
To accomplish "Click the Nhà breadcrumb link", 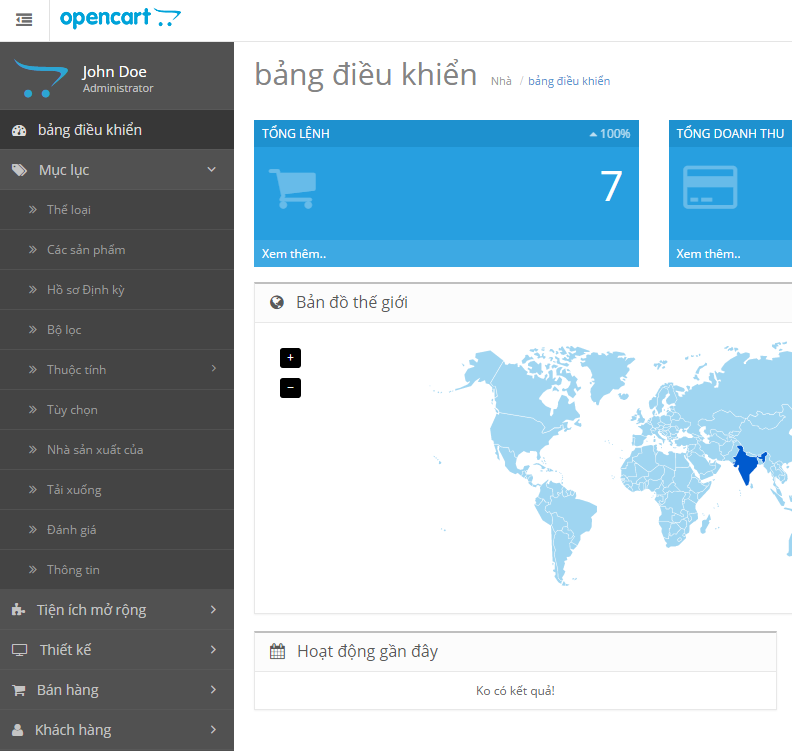I will (501, 81).
